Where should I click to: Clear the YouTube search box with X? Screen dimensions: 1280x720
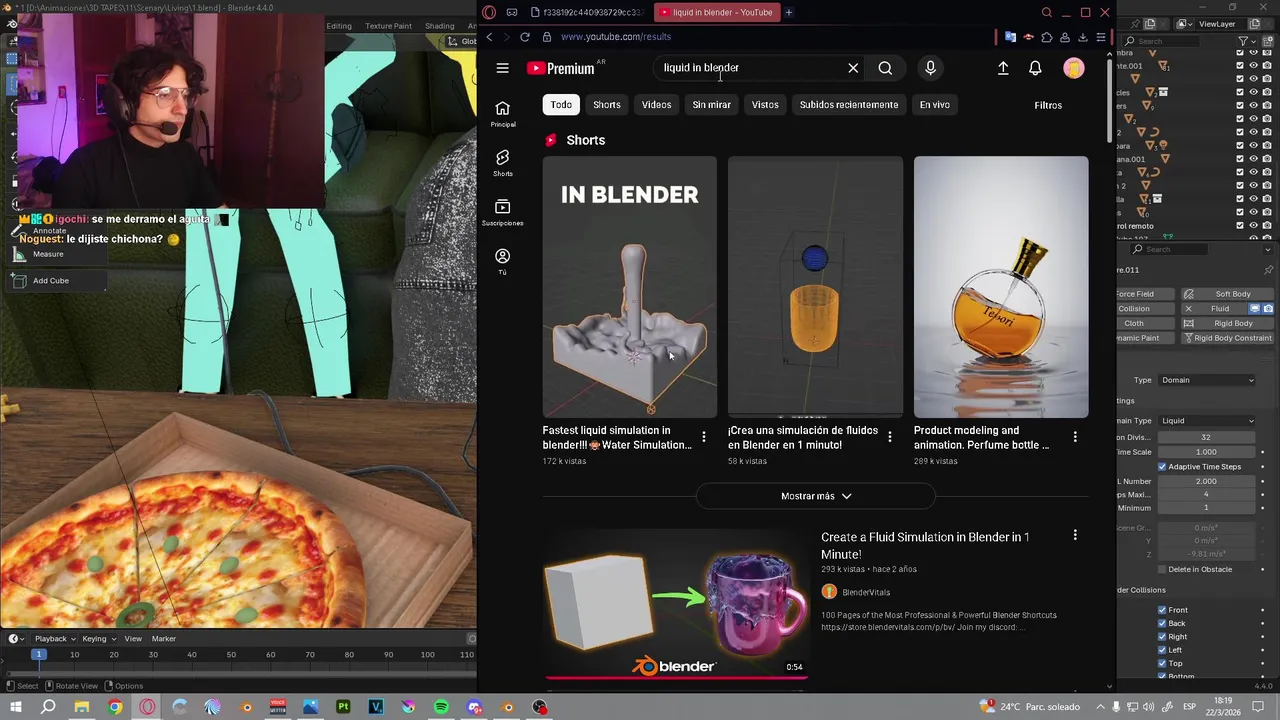[853, 68]
